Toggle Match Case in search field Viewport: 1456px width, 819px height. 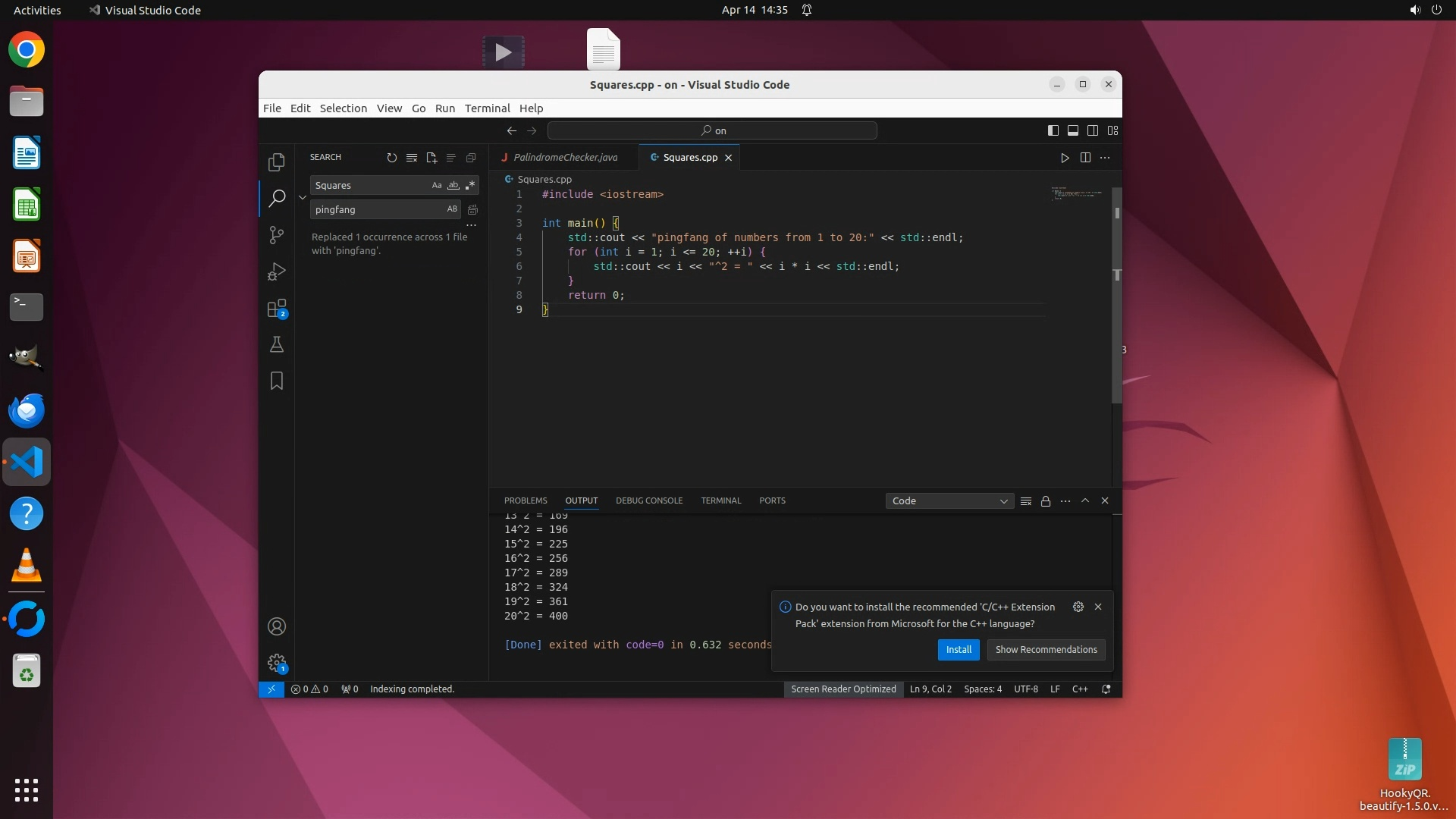click(437, 186)
